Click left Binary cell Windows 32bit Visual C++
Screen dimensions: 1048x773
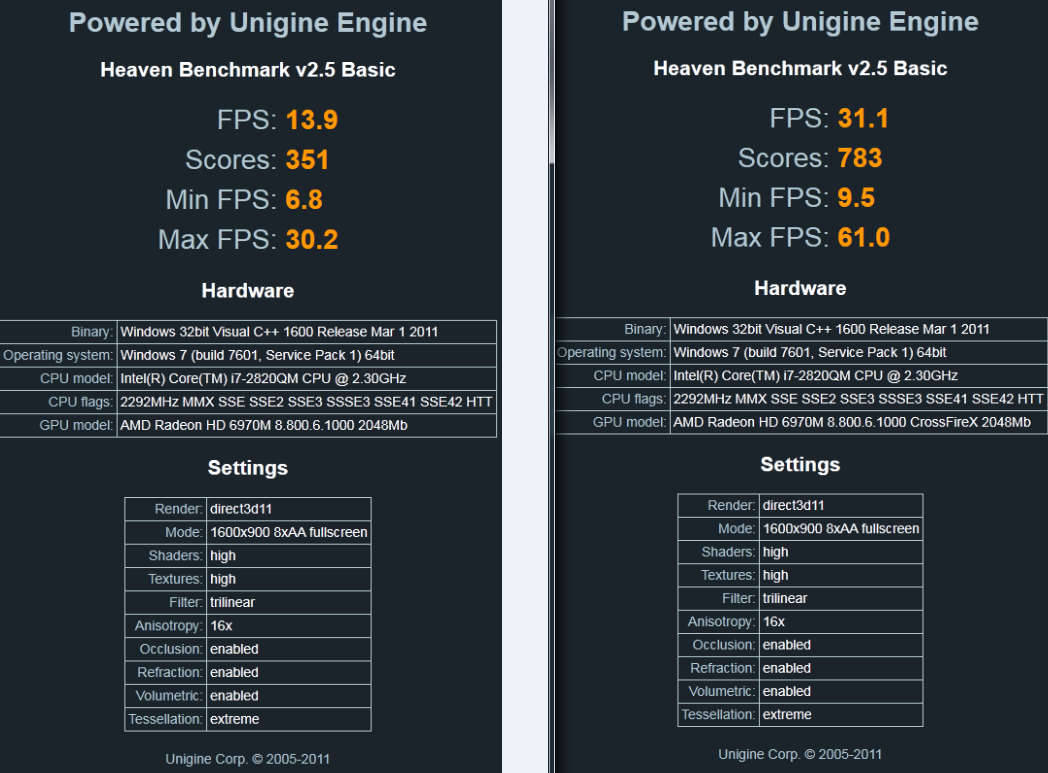tap(307, 332)
